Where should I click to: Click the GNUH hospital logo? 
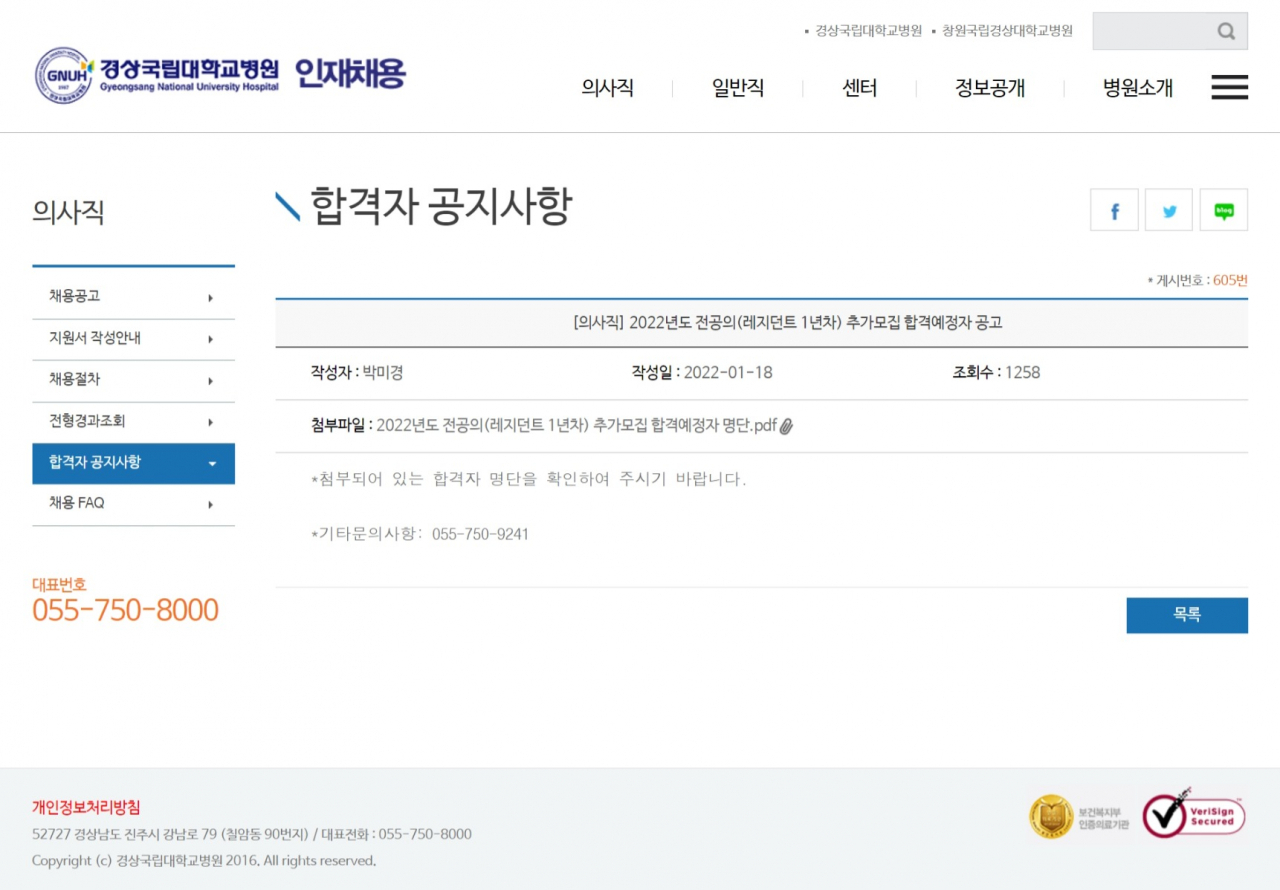158,75
